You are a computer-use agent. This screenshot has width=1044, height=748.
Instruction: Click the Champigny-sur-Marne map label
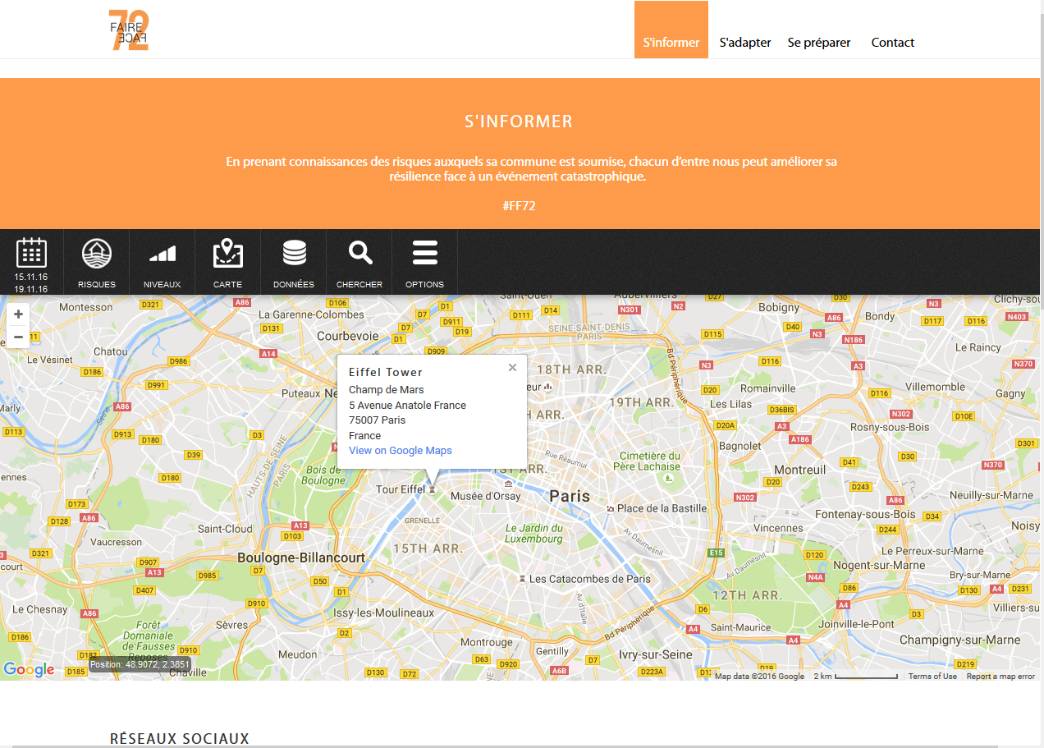pyautogui.click(x=959, y=640)
